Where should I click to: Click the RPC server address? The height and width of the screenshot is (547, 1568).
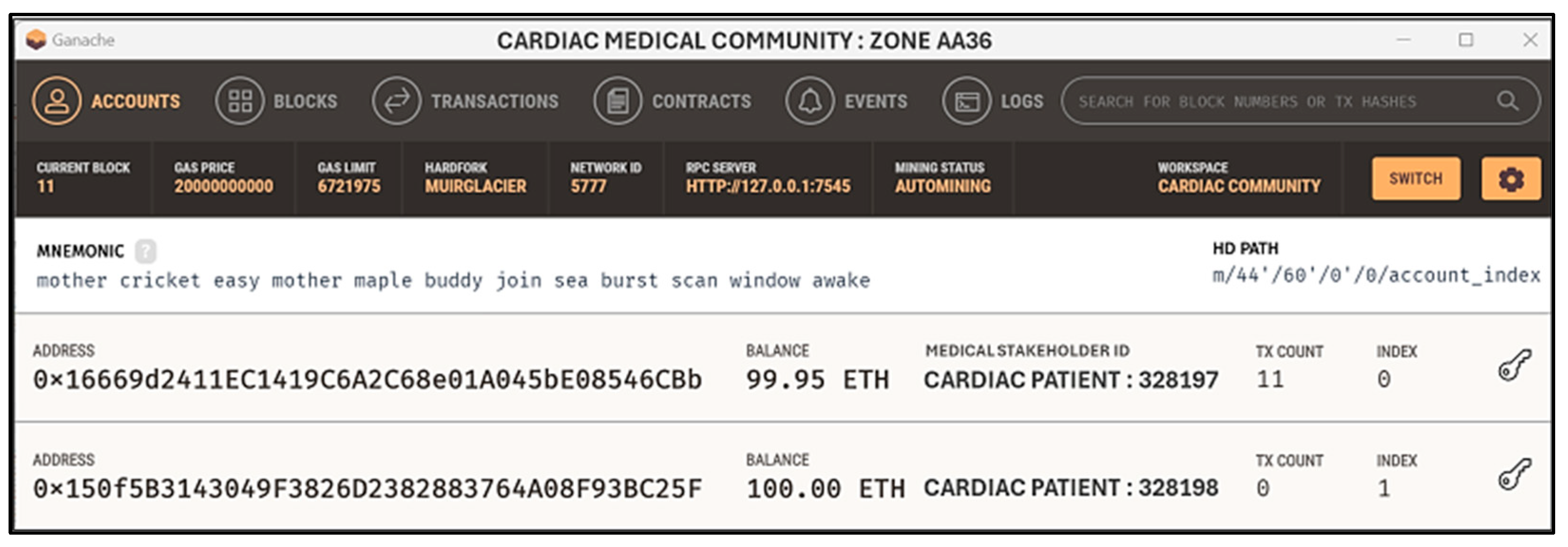[768, 186]
